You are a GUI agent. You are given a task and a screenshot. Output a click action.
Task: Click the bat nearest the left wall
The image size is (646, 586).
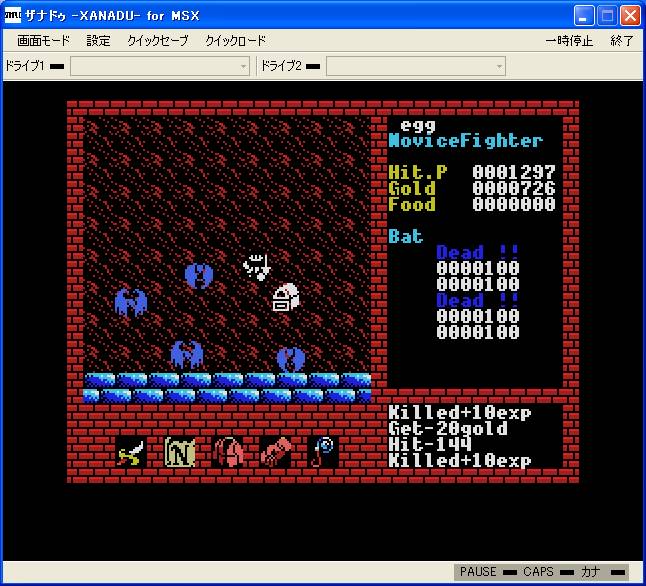tap(131, 303)
